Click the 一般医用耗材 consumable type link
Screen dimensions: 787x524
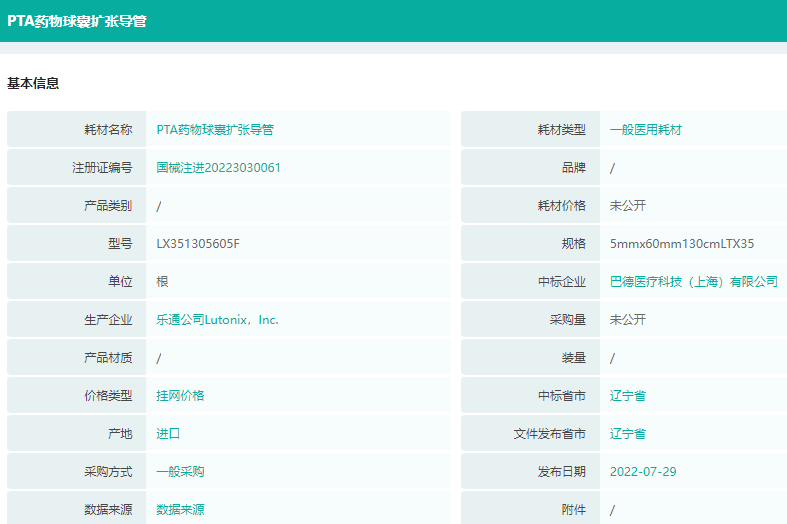[645, 130]
